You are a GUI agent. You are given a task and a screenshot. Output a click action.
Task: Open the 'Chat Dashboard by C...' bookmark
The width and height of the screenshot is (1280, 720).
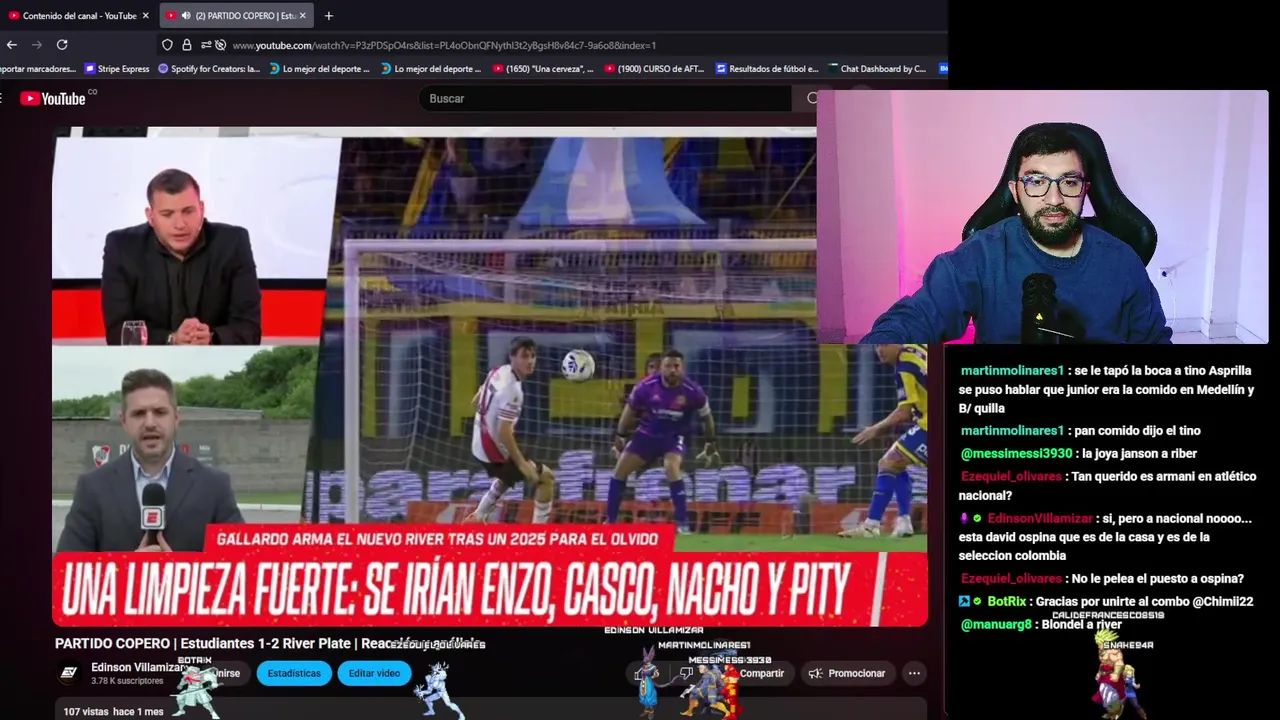(x=877, y=69)
